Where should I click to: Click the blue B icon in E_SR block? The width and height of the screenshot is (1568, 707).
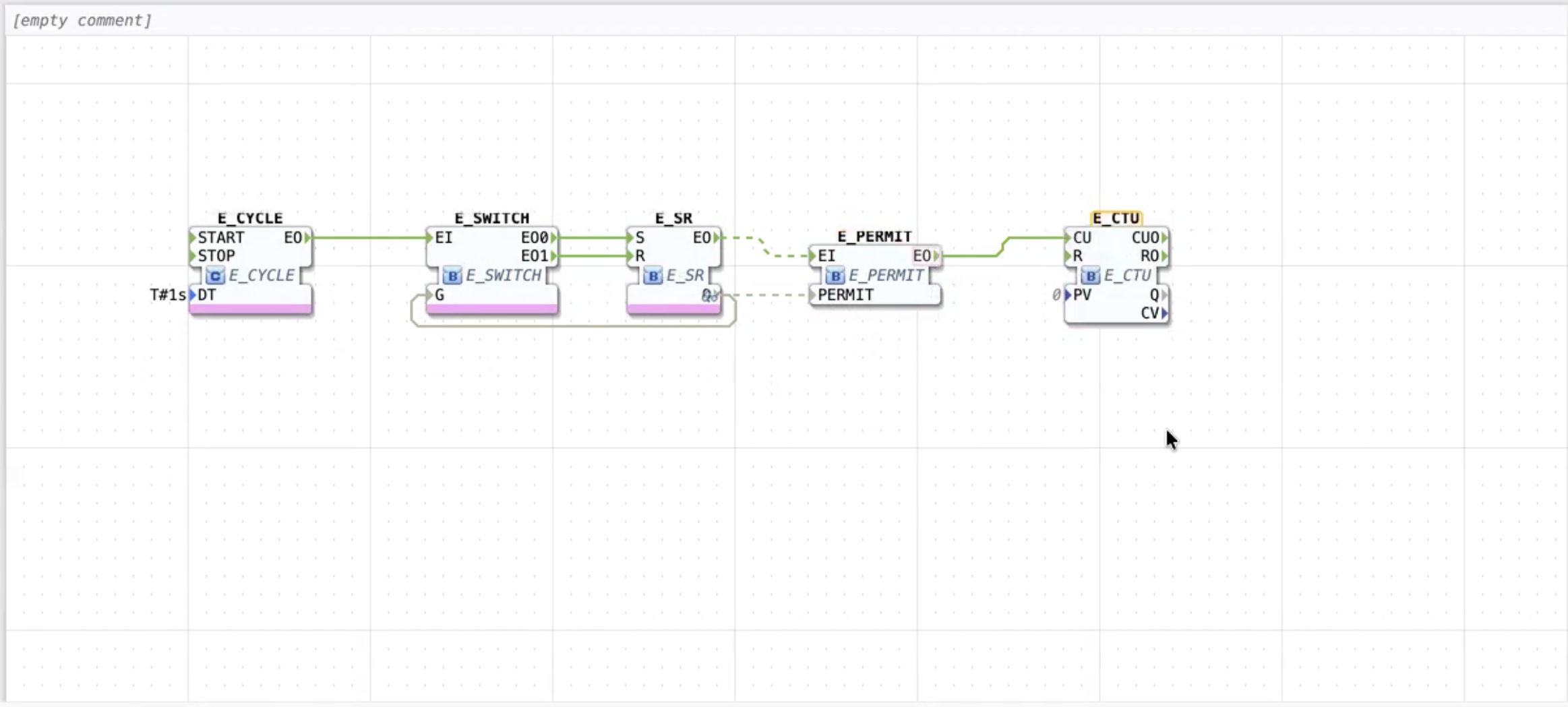pyautogui.click(x=653, y=276)
